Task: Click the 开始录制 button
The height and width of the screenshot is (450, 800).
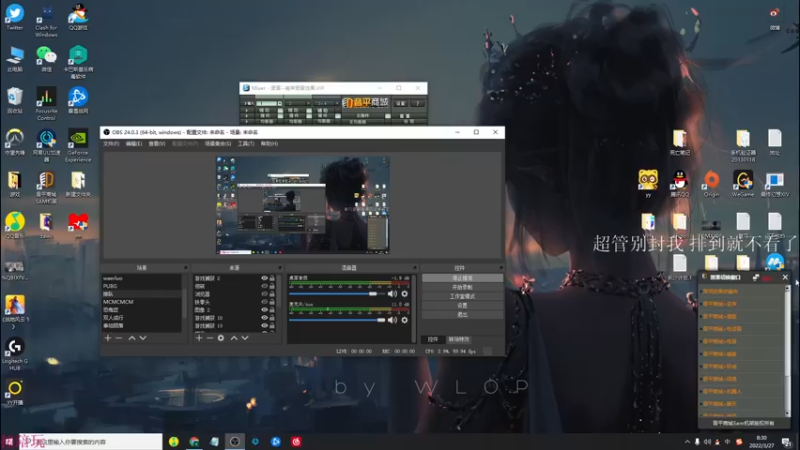Action: (462, 287)
